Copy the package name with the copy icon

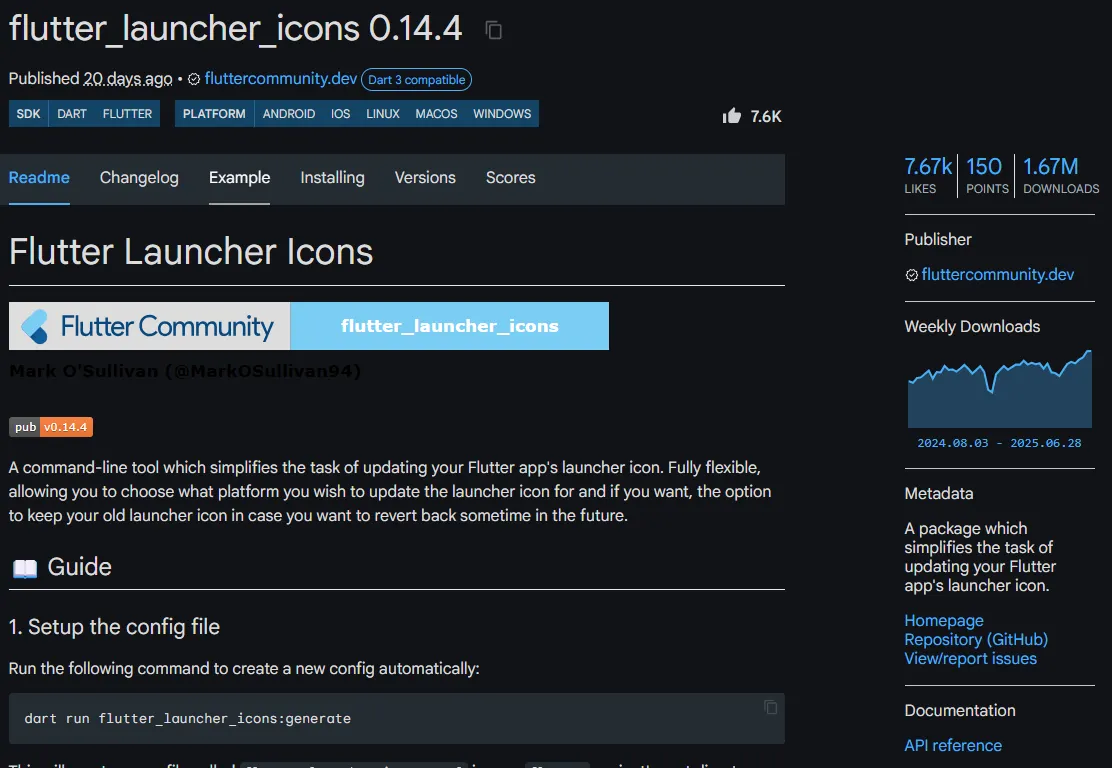click(x=494, y=30)
